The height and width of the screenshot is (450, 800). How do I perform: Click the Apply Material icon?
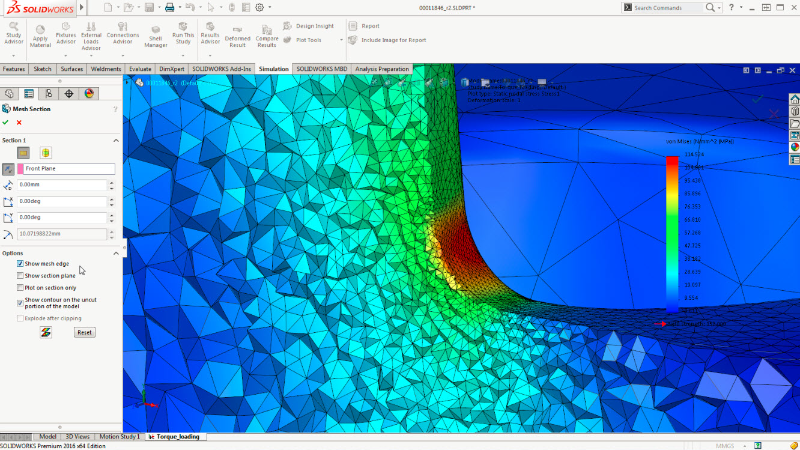click(x=40, y=31)
